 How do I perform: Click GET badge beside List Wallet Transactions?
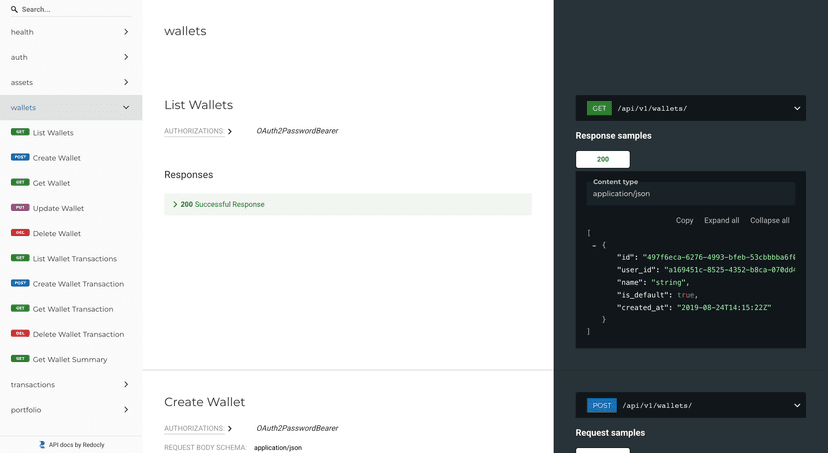tap(20, 258)
